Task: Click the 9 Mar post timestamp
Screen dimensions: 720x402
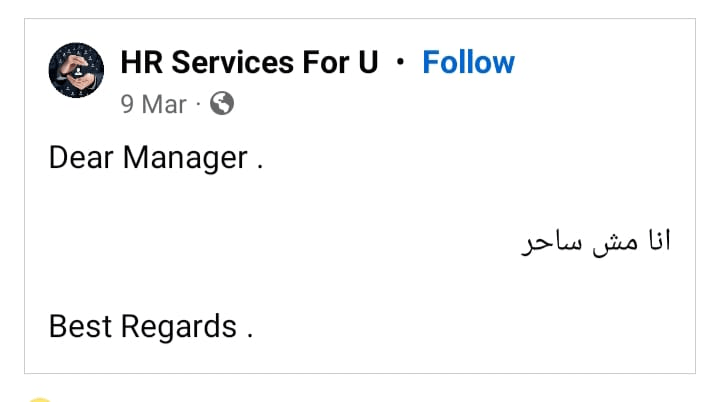Action: pyautogui.click(x=153, y=104)
